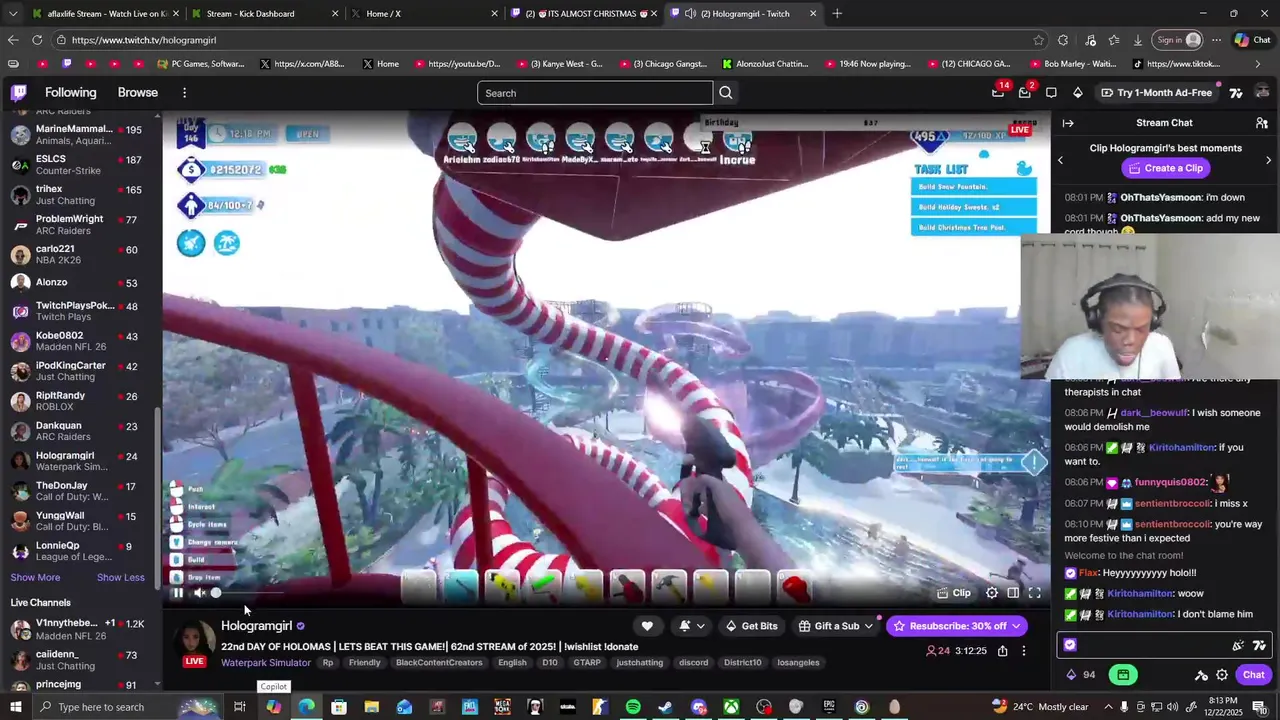Select the BlackContentCreators tag
Image resolution: width=1280 pixels, height=720 pixels.
click(x=439, y=663)
